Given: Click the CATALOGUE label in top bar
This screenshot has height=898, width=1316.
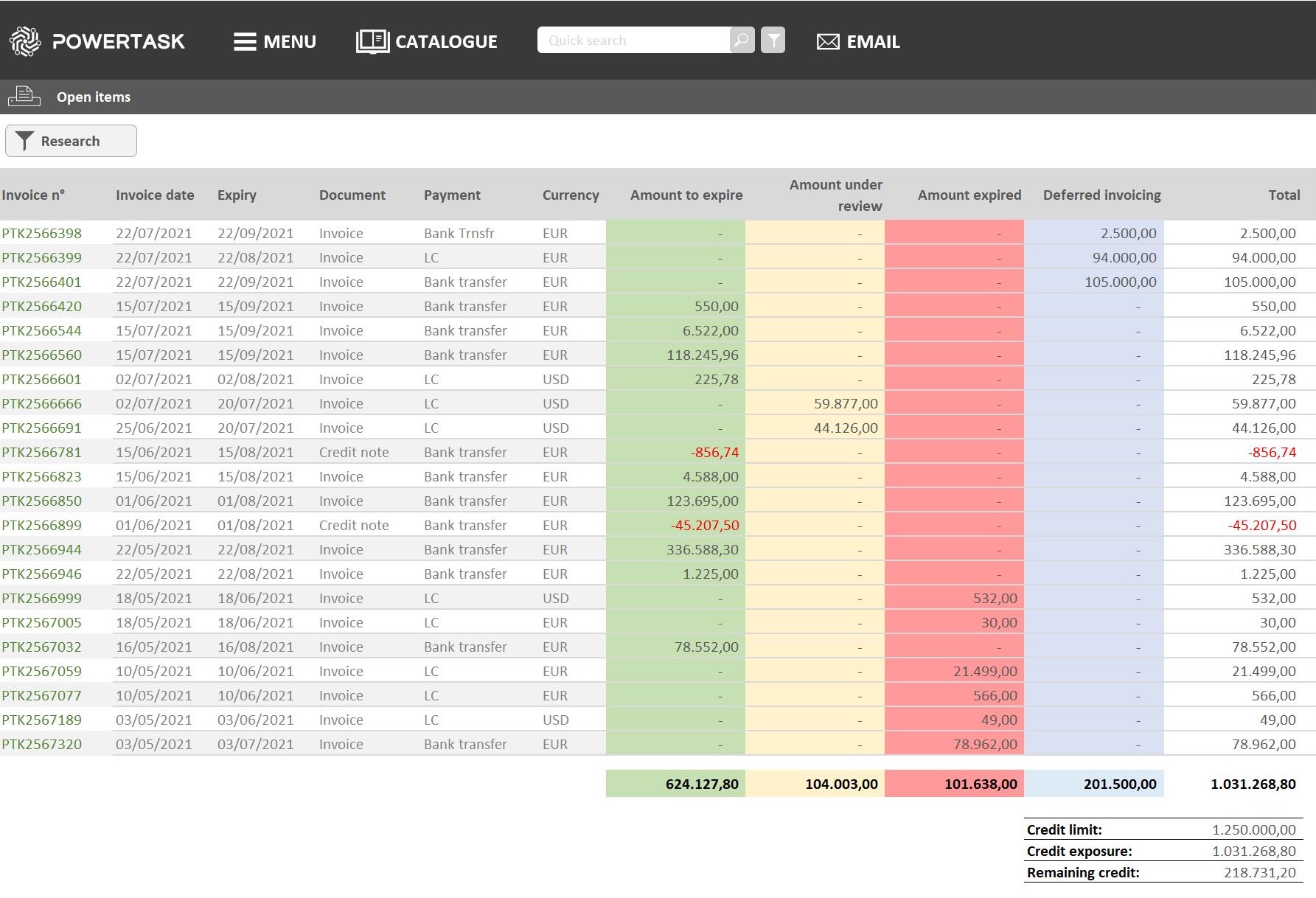Looking at the screenshot, I should pyautogui.click(x=446, y=42).
